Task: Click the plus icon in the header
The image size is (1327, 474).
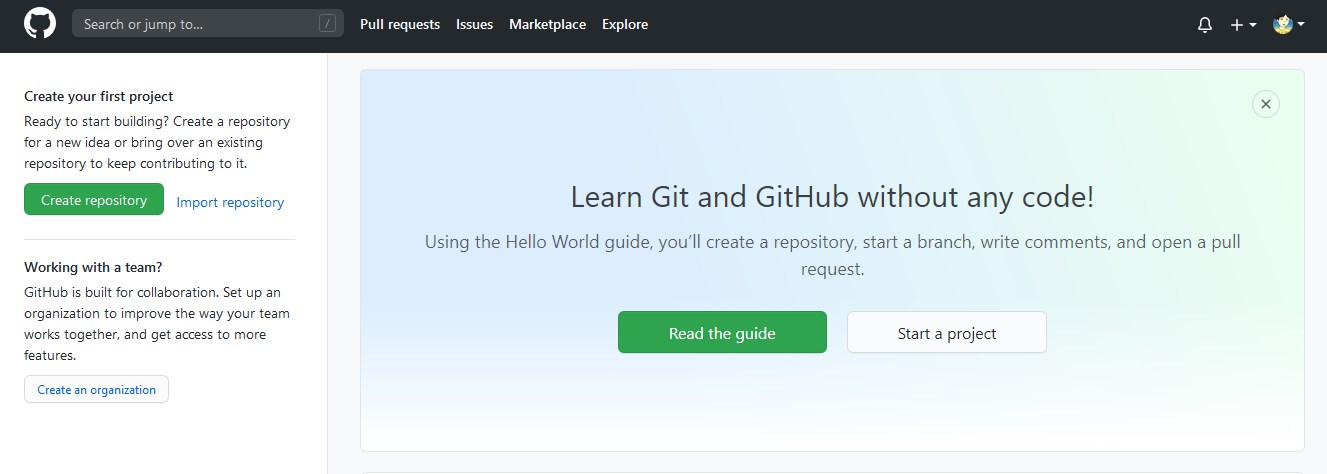Action: (x=1237, y=25)
